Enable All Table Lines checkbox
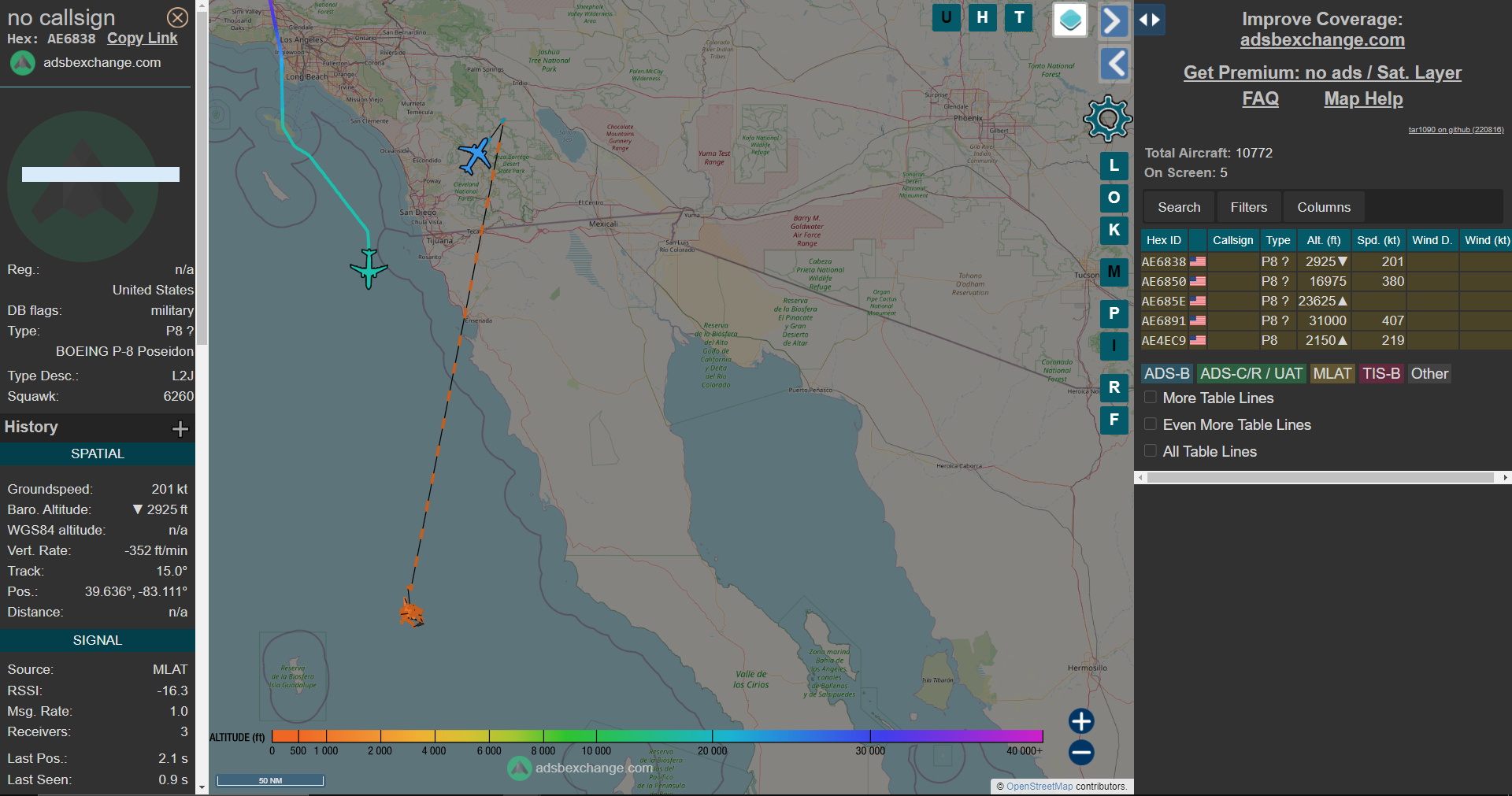 [x=1151, y=451]
